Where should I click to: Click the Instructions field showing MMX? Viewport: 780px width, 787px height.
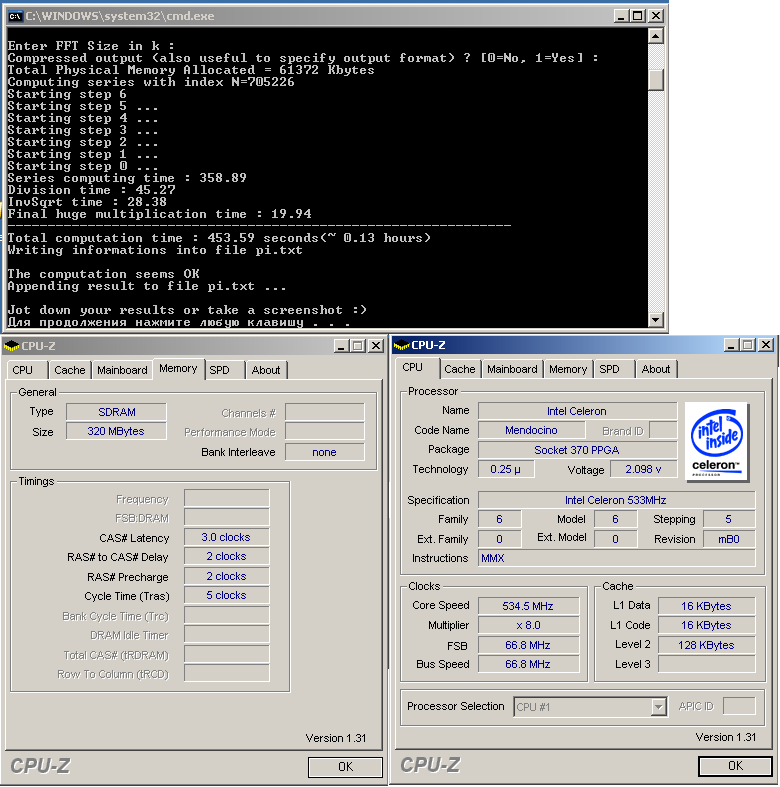(616, 558)
